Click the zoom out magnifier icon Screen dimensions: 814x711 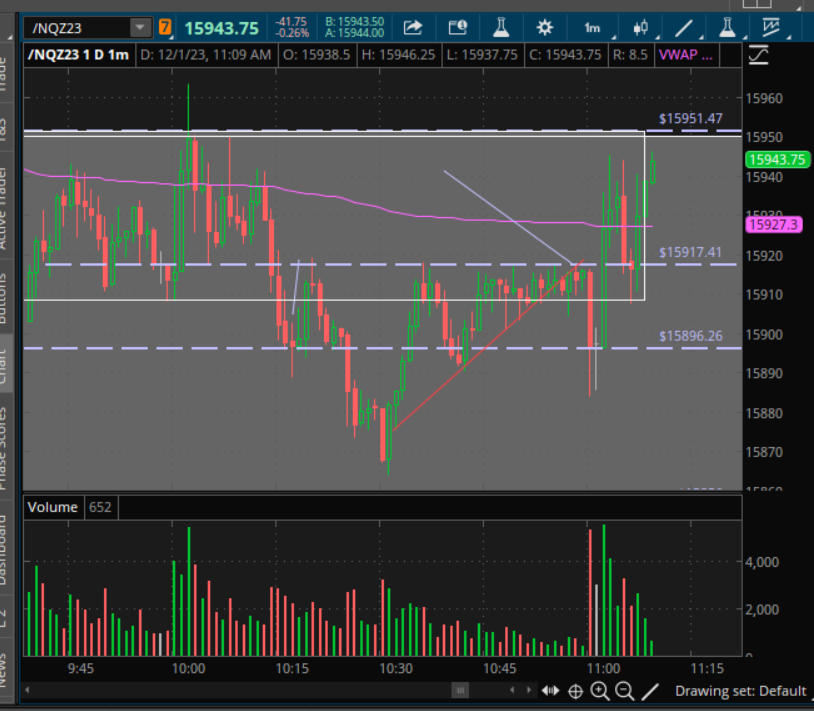click(624, 690)
